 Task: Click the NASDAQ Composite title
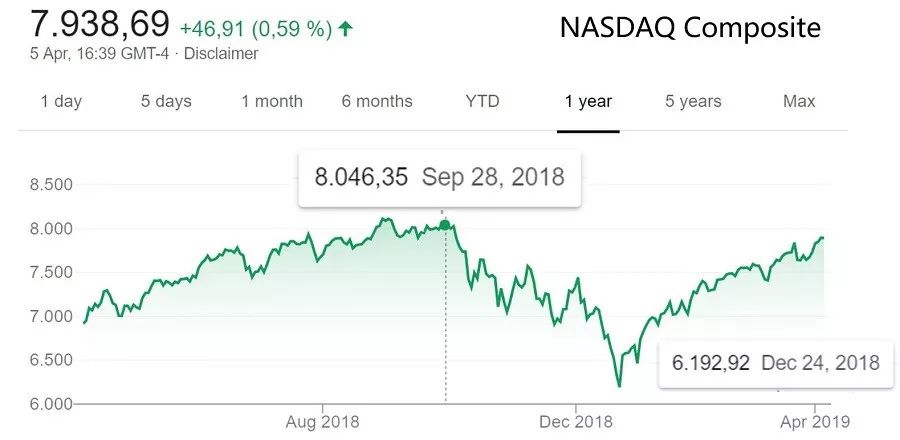coord(690,28)
